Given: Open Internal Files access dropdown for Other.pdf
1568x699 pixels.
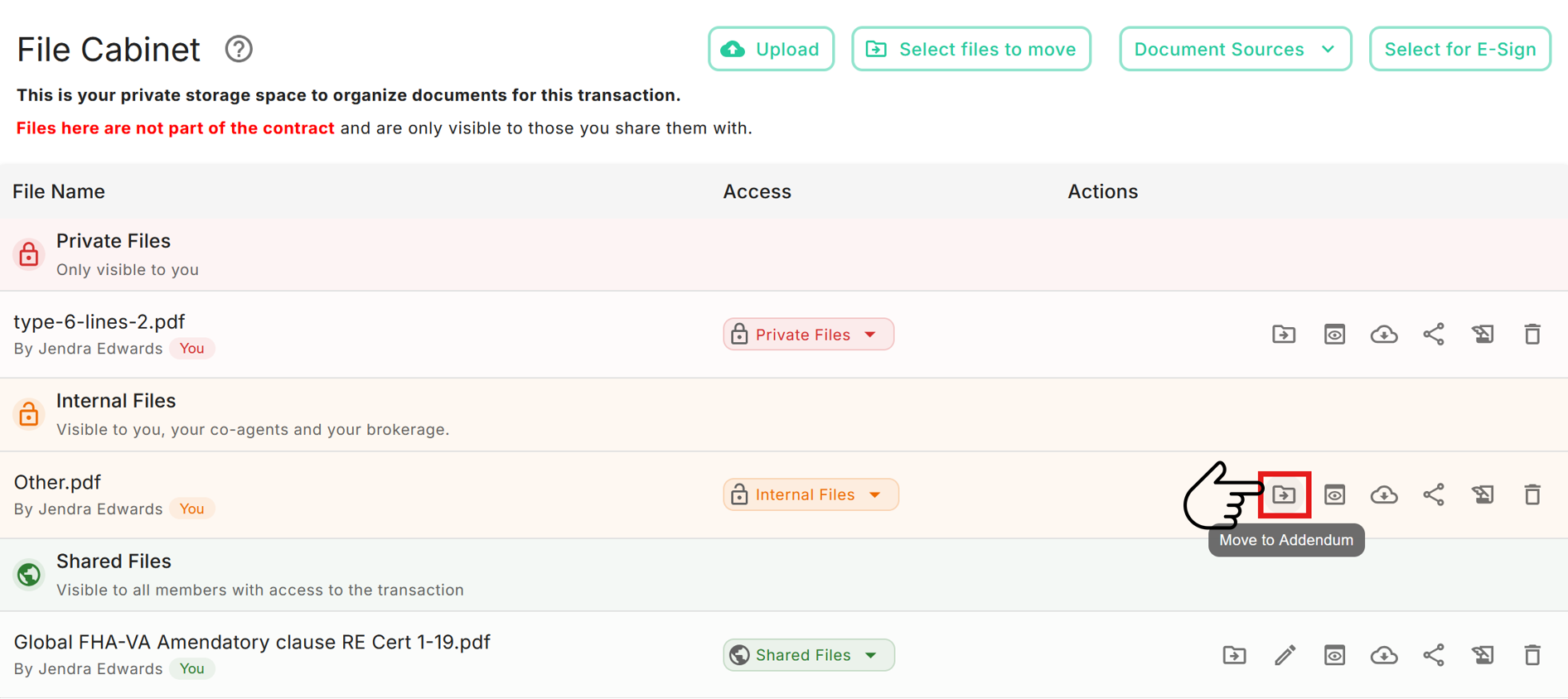Looking at the screenshot, I should 811,494.
